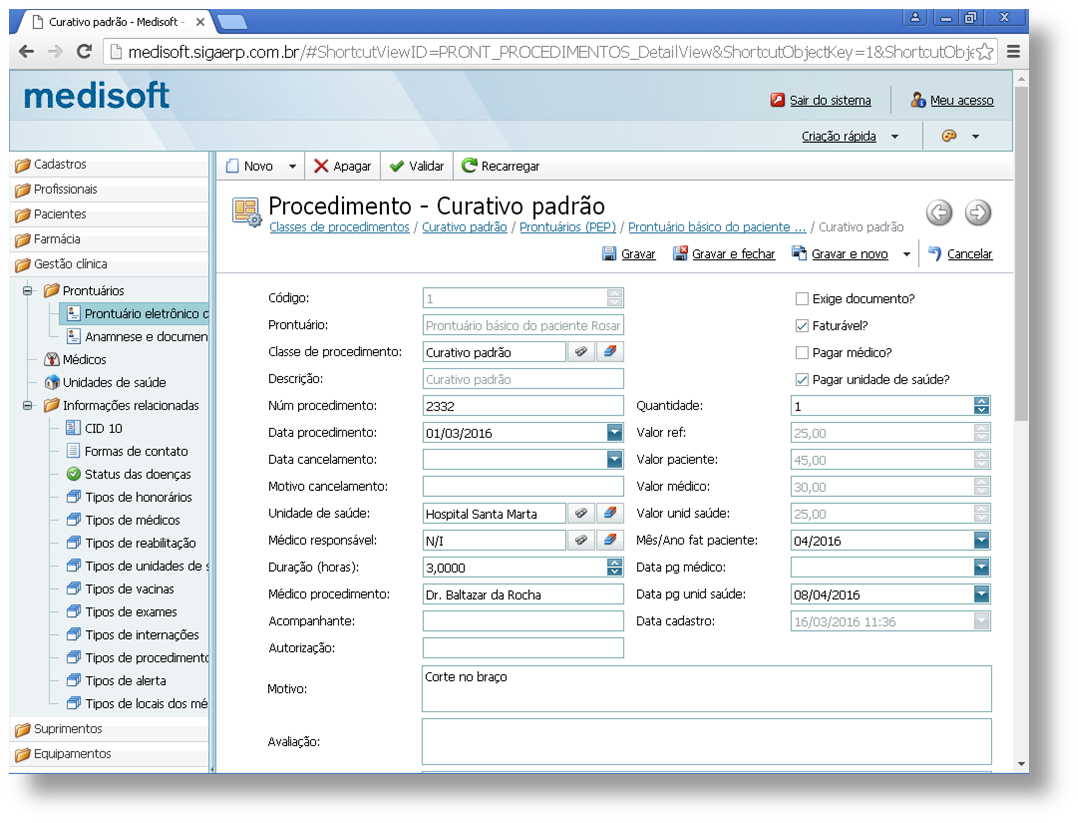The width and height of the screenshot is (1078, 823).
Task: Toggle the Exige documento? checkbox
Action: (802, 299)
